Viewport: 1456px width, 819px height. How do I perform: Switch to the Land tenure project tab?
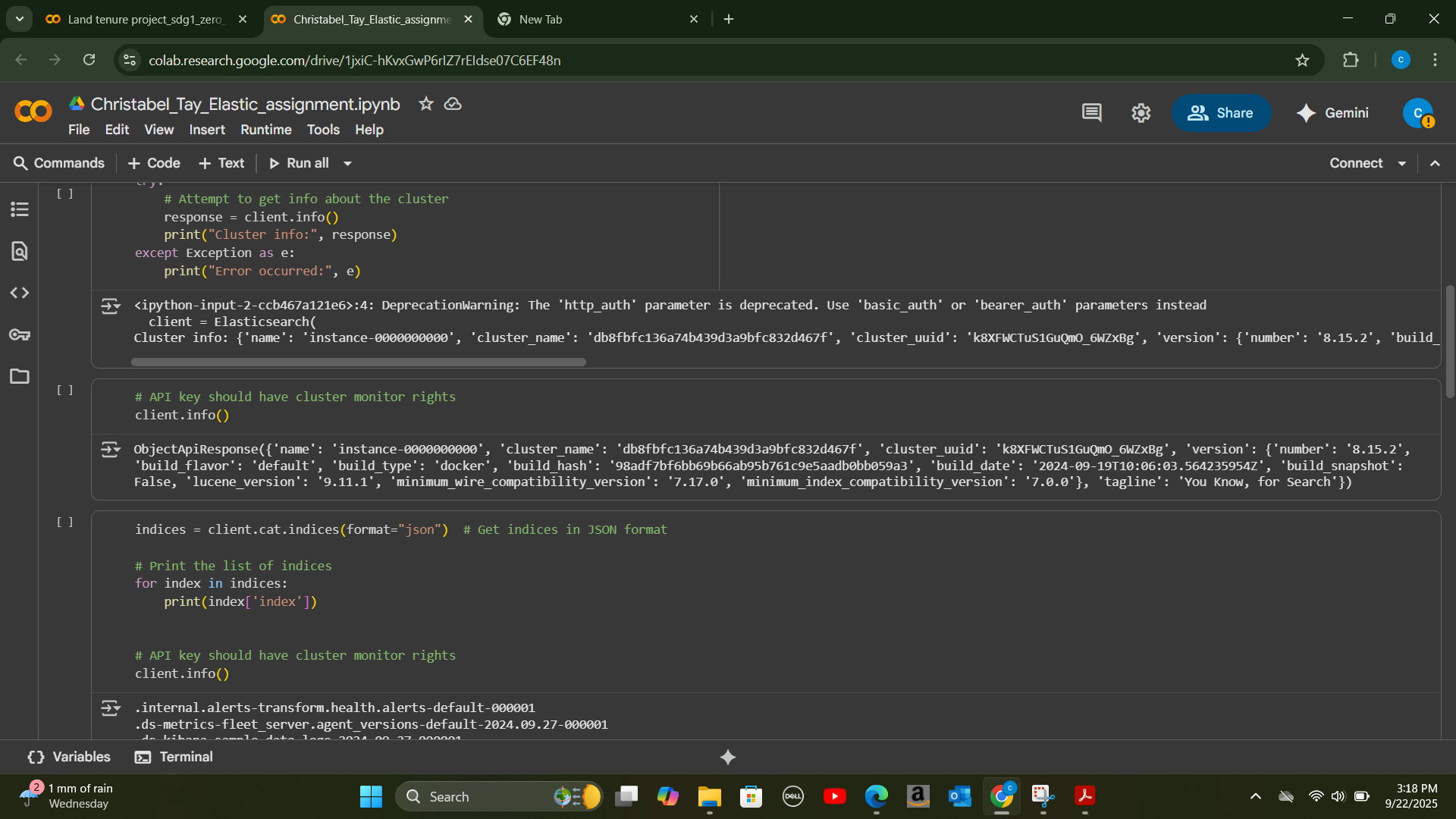144,19
